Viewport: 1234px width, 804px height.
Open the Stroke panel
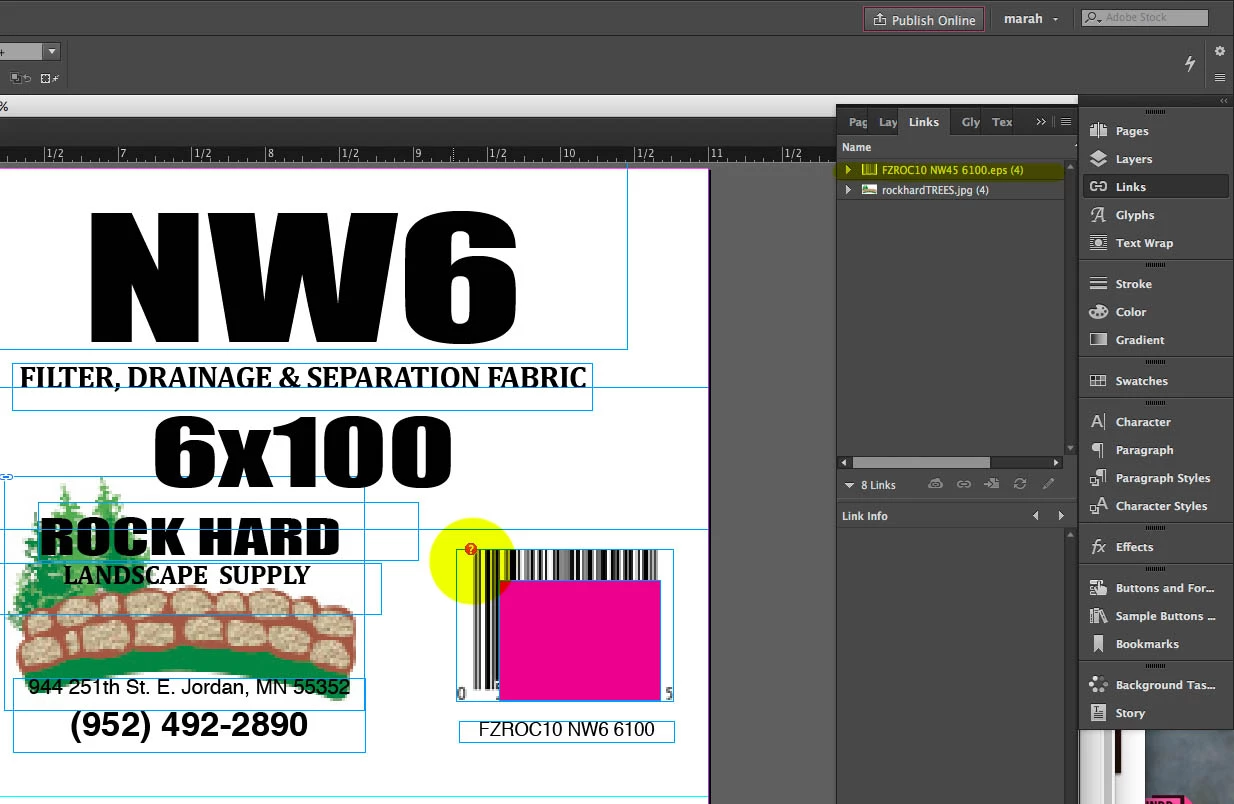[x=1155, y=284]
